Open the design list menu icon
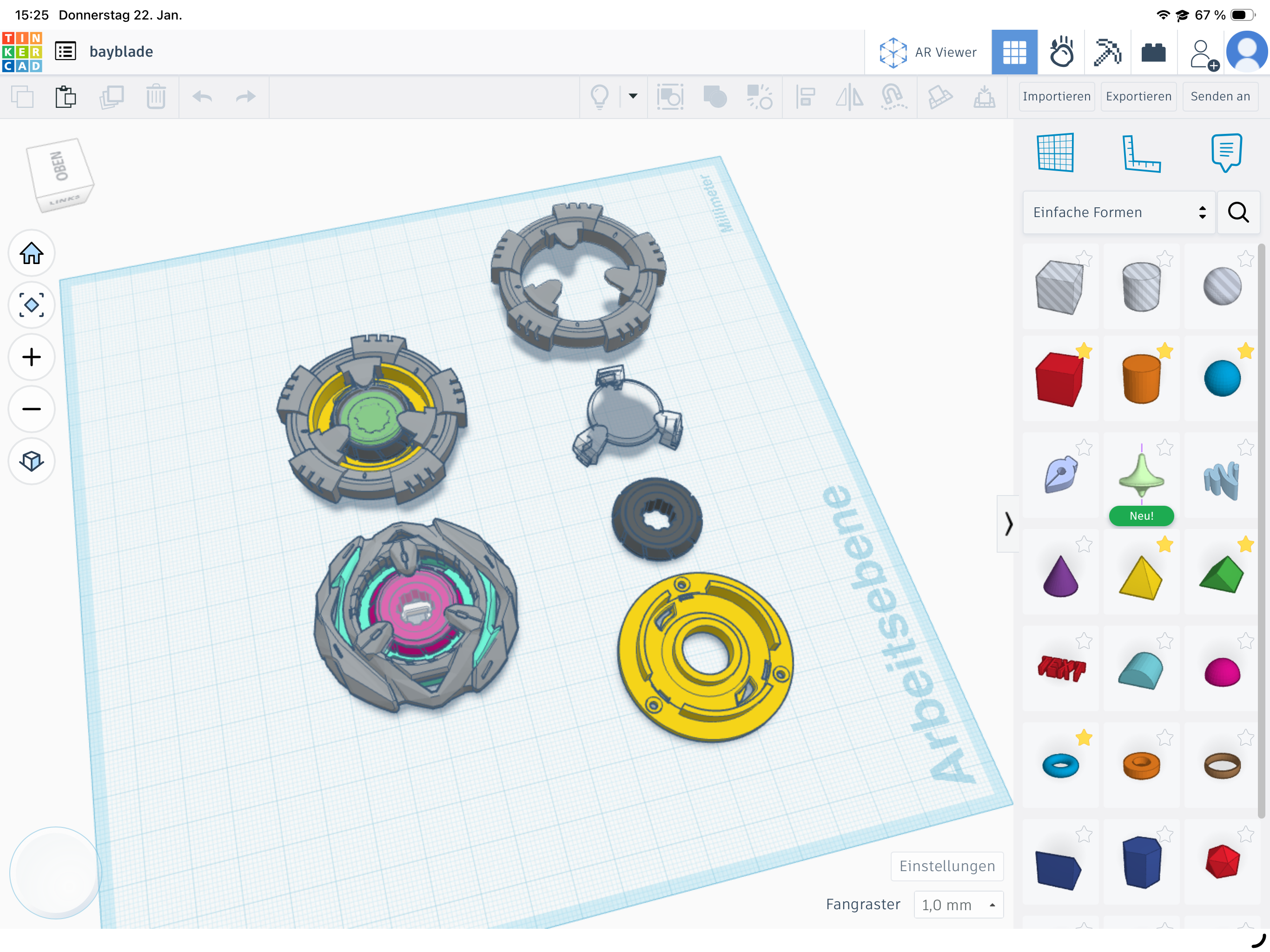The width and height of the screenshot is (1270, 952). [x=66, y=52]
